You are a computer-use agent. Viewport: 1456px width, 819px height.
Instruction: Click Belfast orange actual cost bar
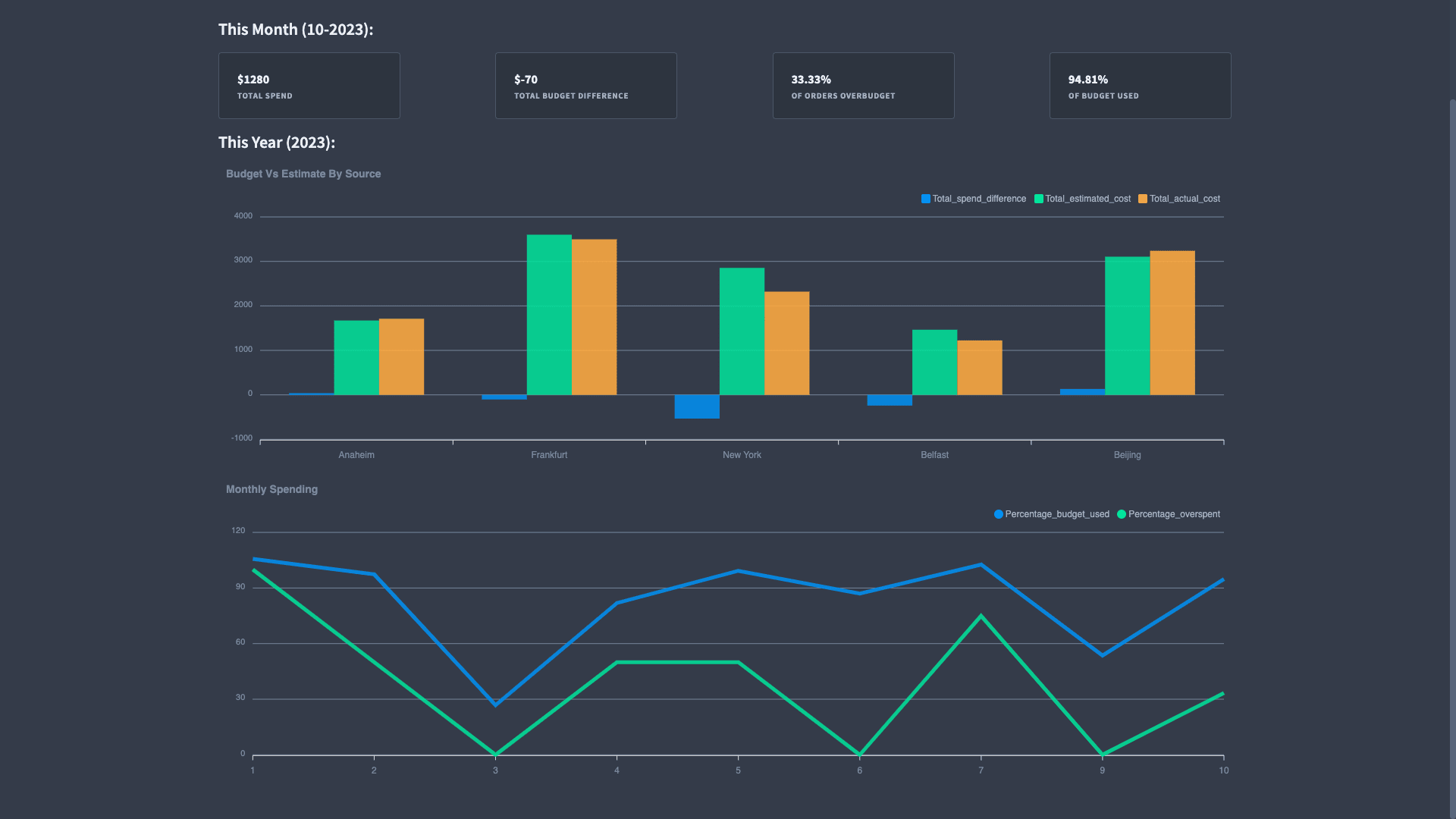click(x=979, y=368)
